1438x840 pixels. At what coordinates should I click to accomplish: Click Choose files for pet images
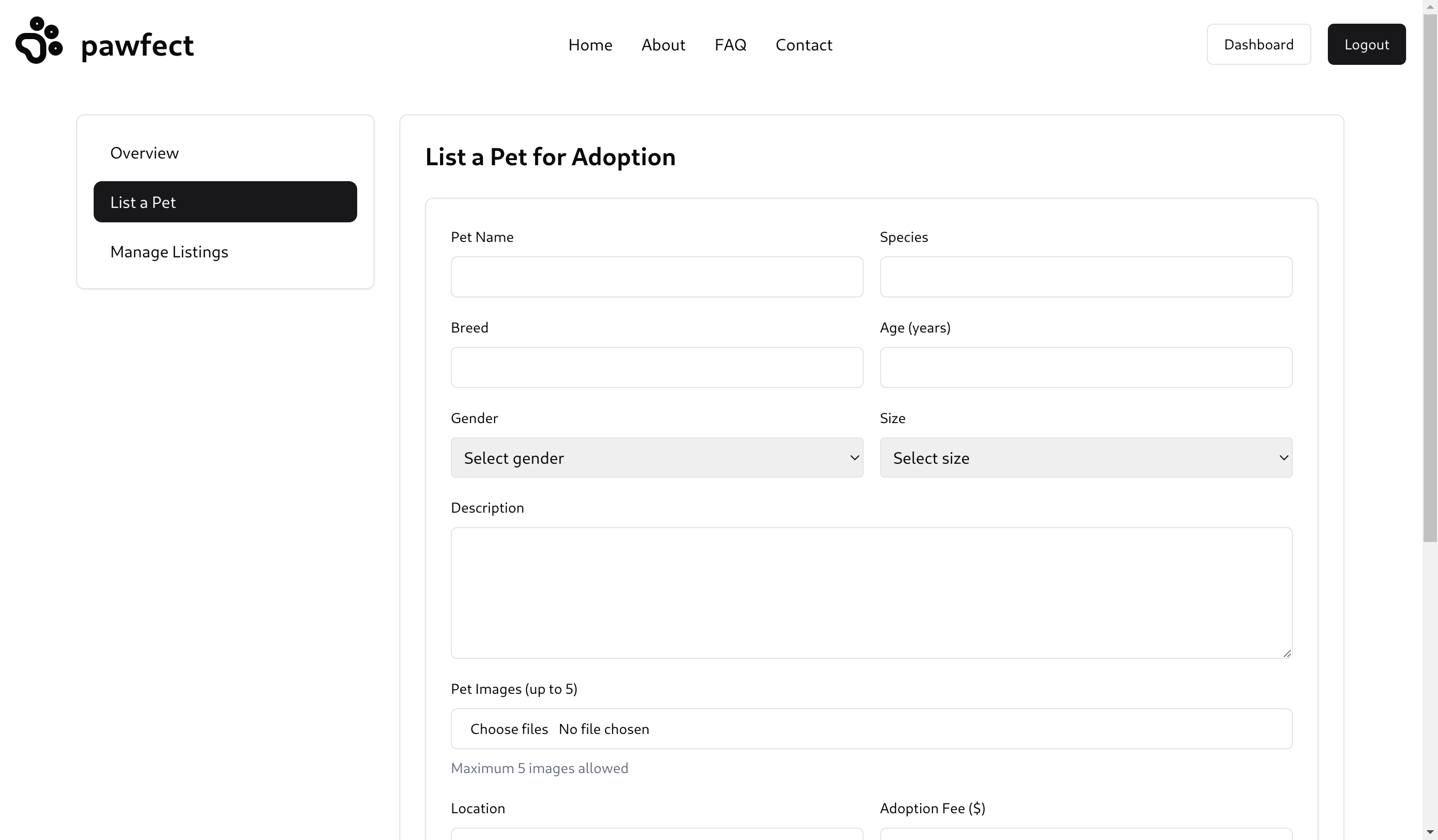point(509,729)
